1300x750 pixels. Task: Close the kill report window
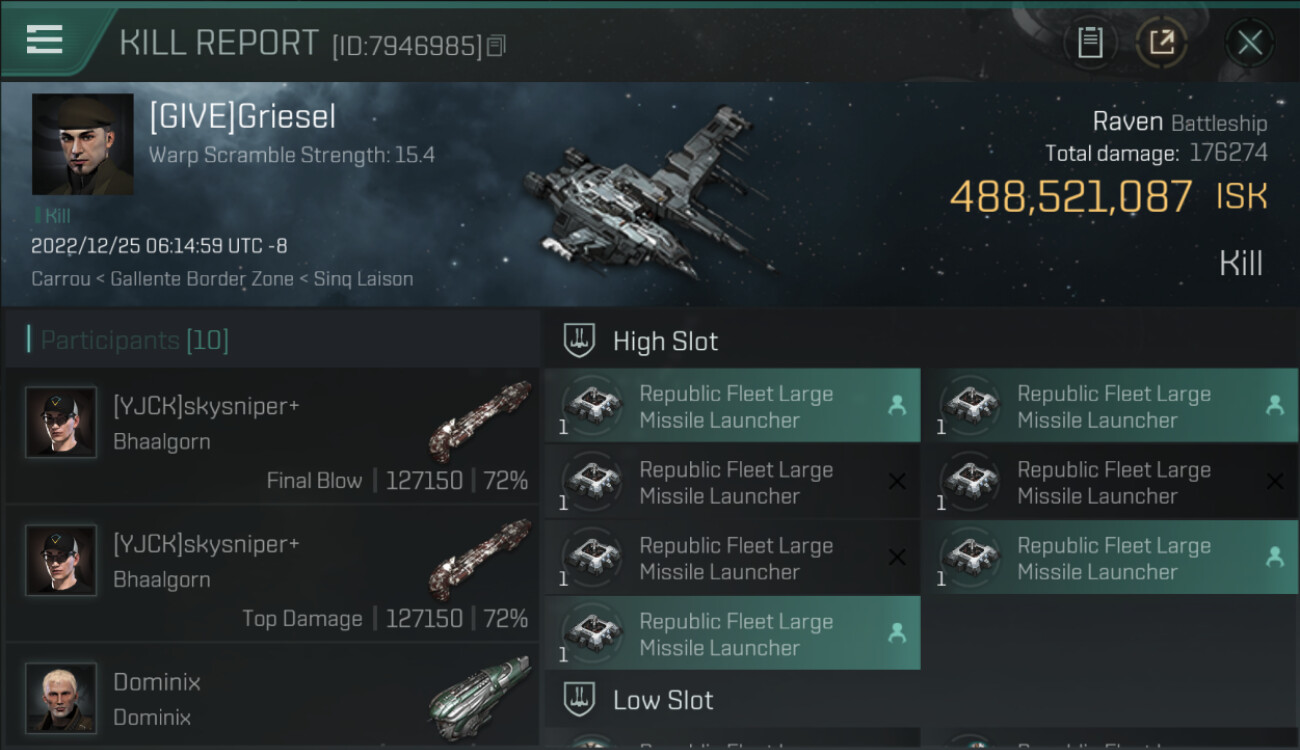point(1249,43)
